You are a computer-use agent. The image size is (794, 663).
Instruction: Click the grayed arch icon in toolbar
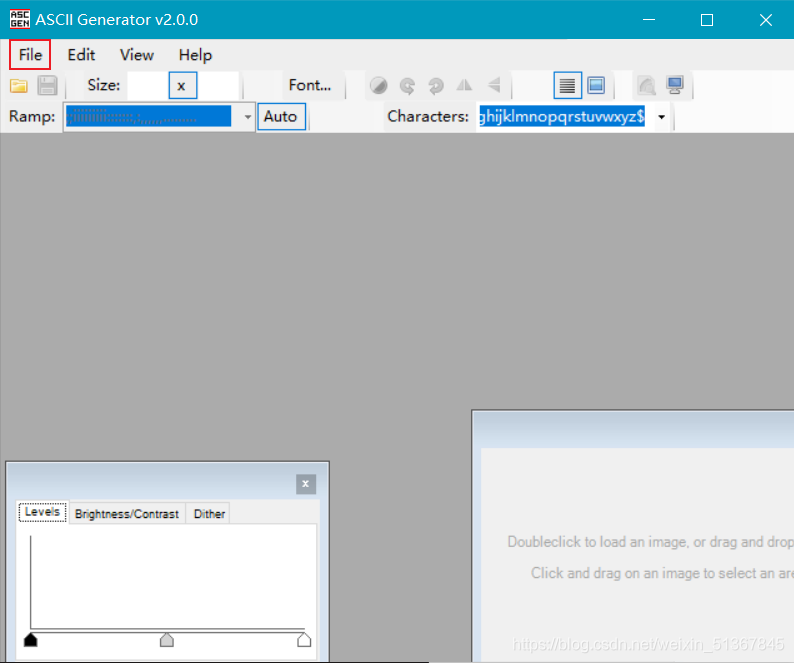click(647, 86)
